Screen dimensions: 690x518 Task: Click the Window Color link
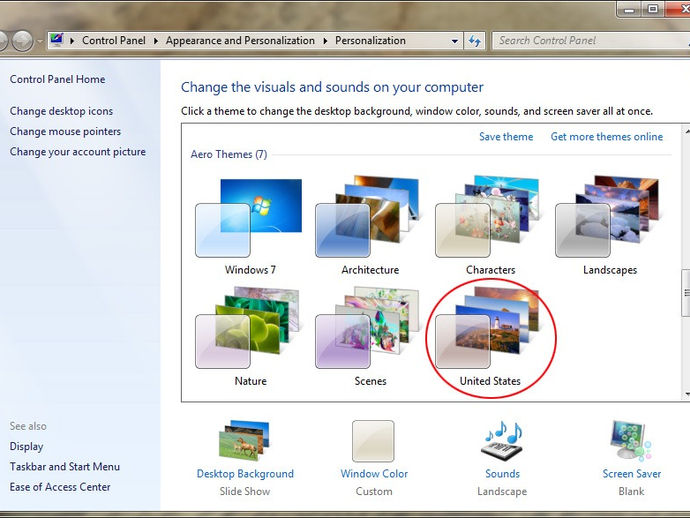pyautogui.click(x=374, y=474)
